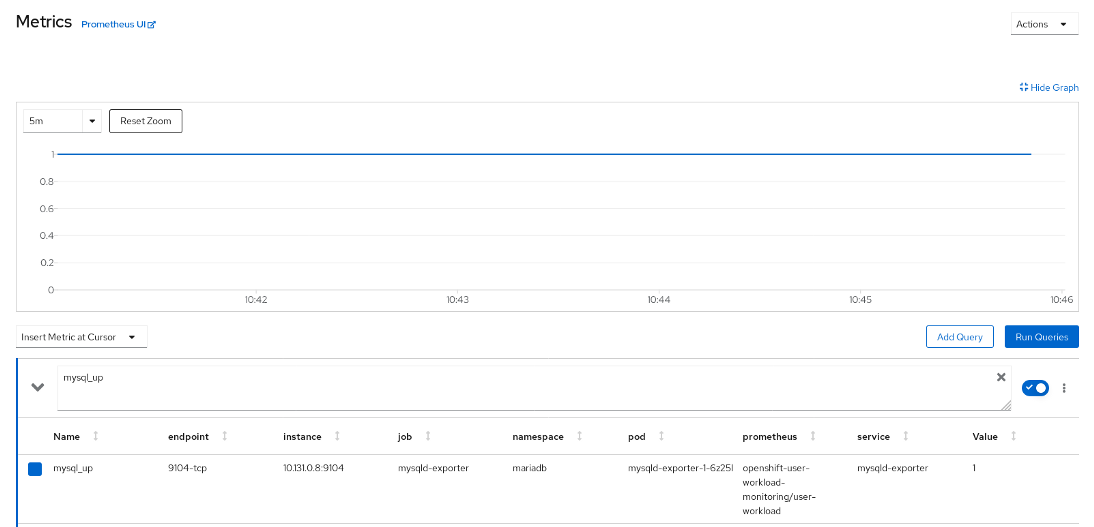The width and height of the screenshot is (1094, 527).
Task: Sort table by Name column arrows
Action: (x=96, y=436)
